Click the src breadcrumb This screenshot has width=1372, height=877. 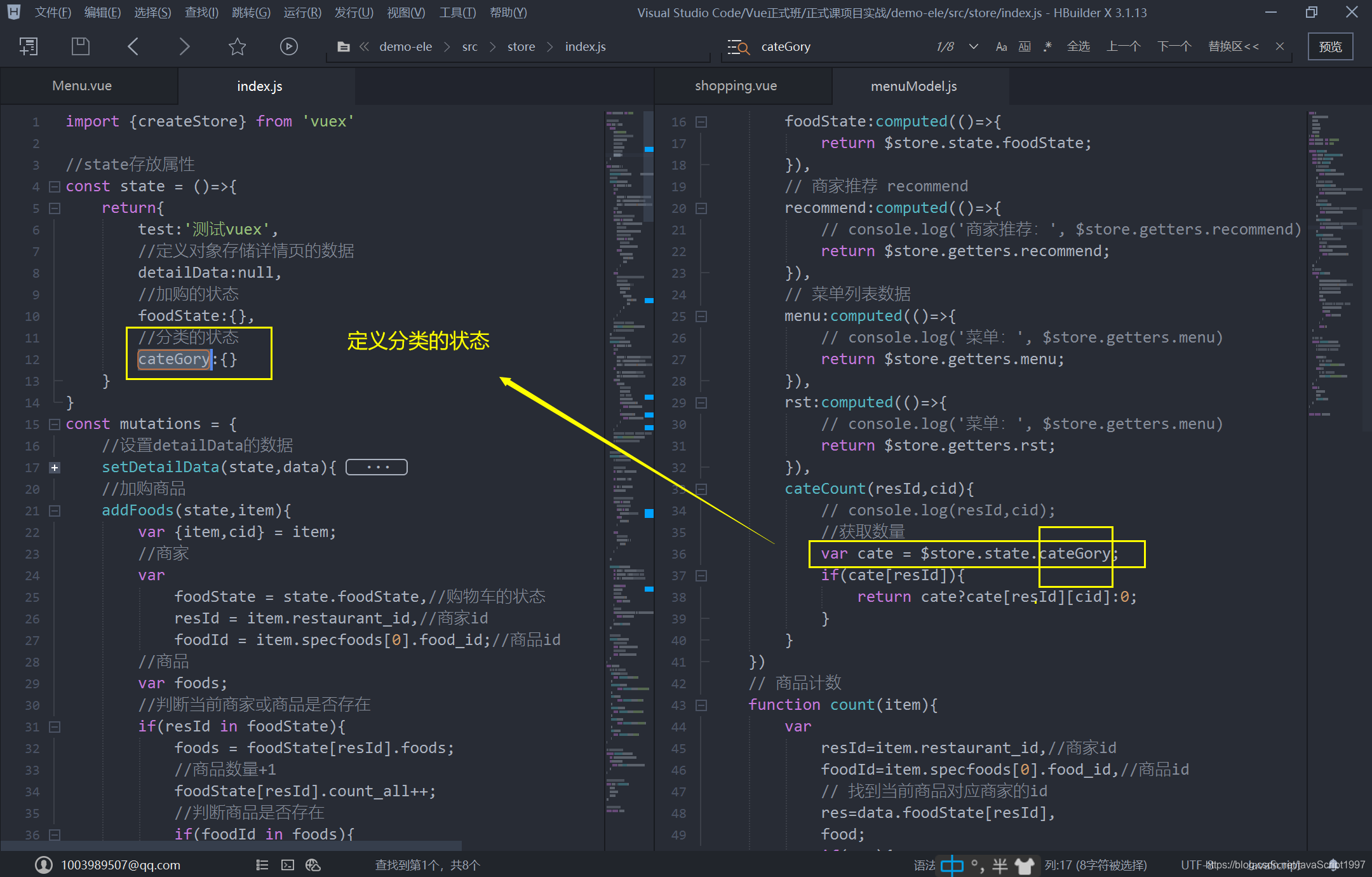coord(469,47)
